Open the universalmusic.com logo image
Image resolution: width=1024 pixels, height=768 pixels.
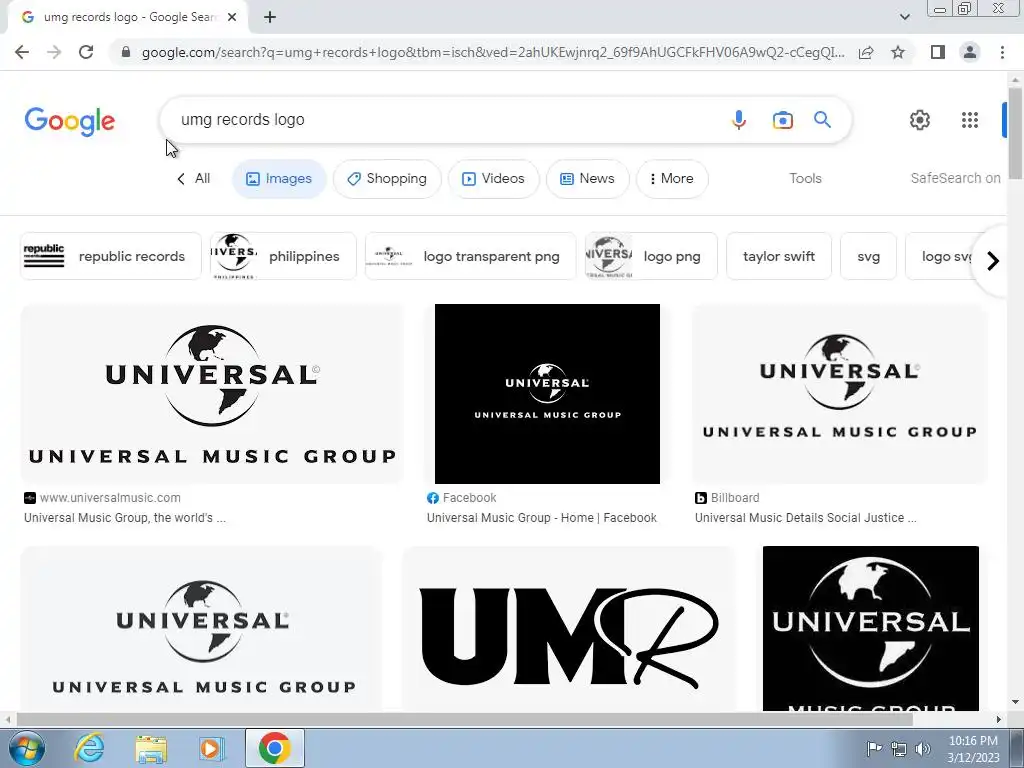[212, 394]
